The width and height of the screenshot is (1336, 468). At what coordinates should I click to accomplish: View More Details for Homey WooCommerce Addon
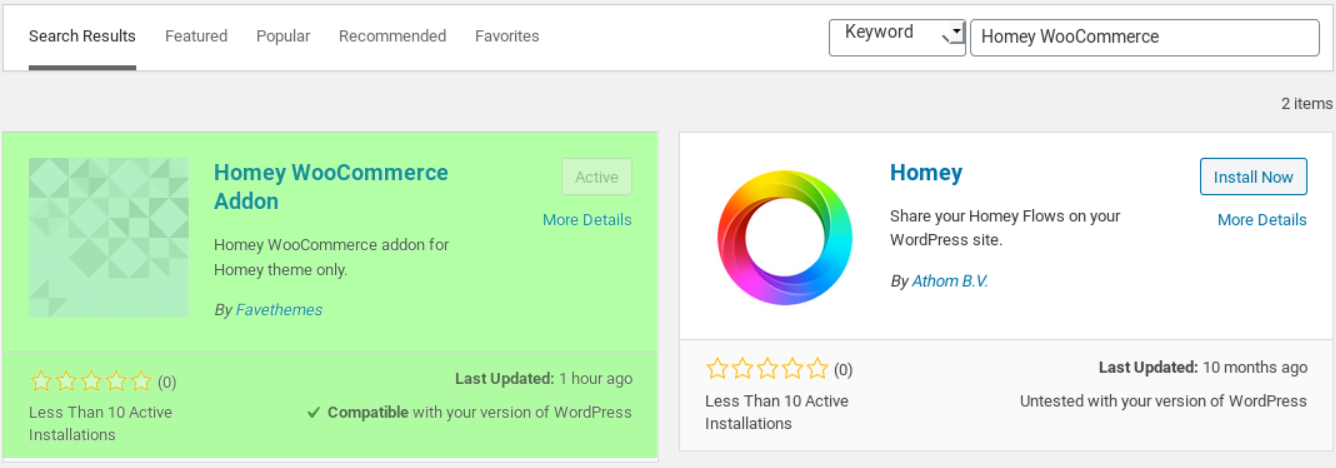tap(587, 220)
